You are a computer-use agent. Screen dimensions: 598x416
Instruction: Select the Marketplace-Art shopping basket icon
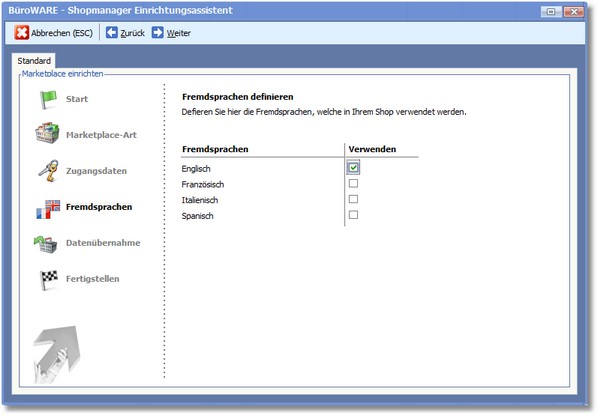click(47, 133)
